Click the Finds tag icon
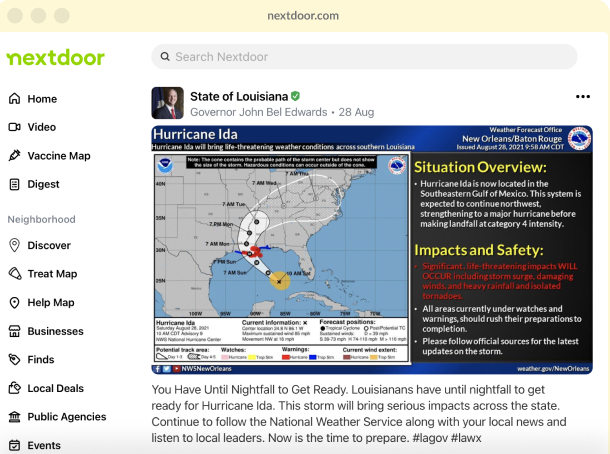 point(14,359)
